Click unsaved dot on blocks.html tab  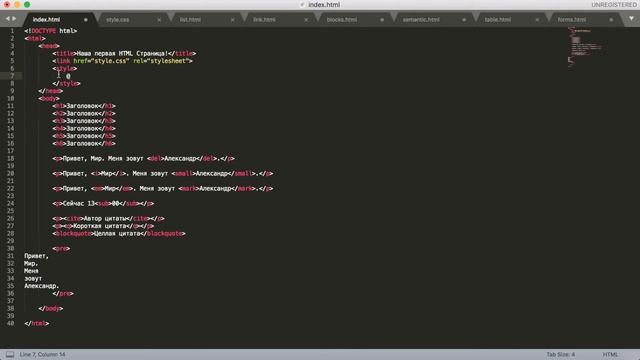coord(382,20)
